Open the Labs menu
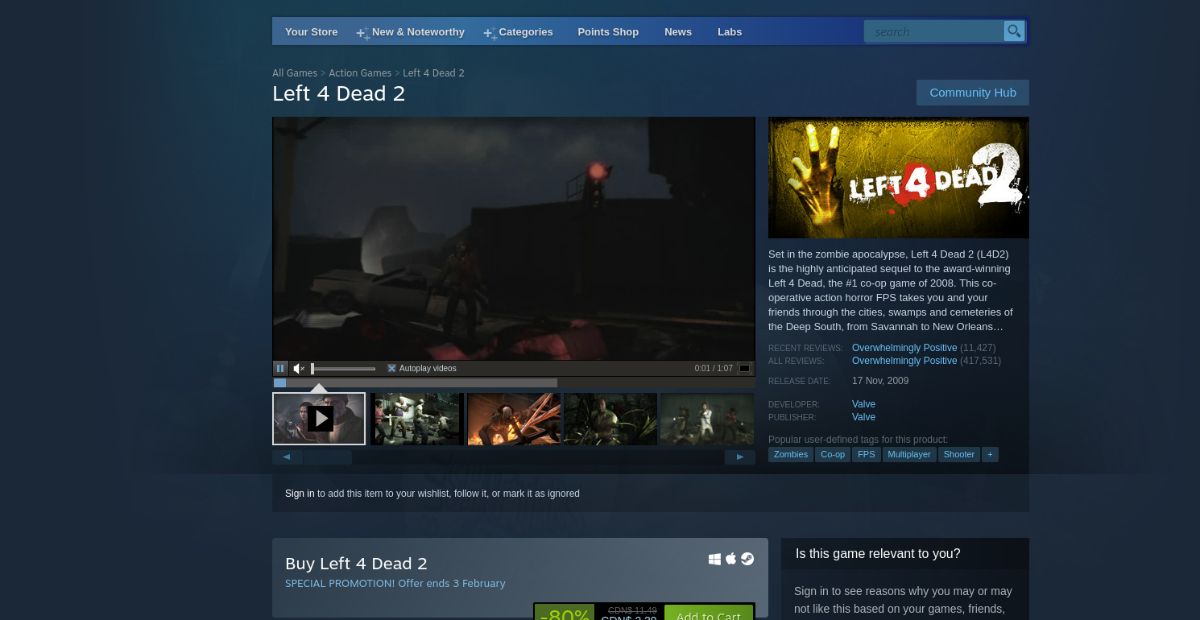The image size is (1200, 620). click(x=729, y=31)
